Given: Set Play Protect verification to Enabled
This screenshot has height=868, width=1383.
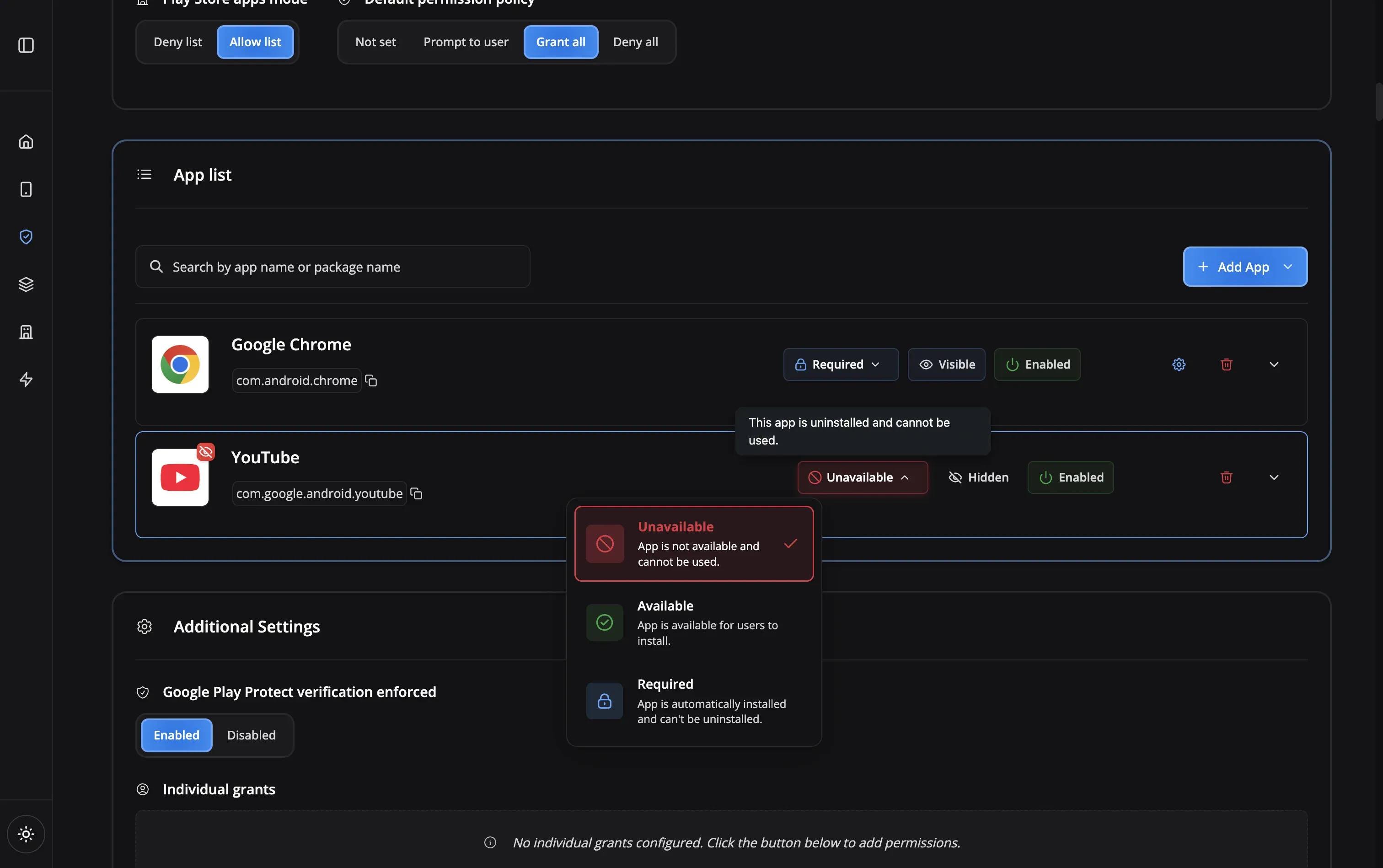Looking at the screenshot, I should tap(177, 735).
